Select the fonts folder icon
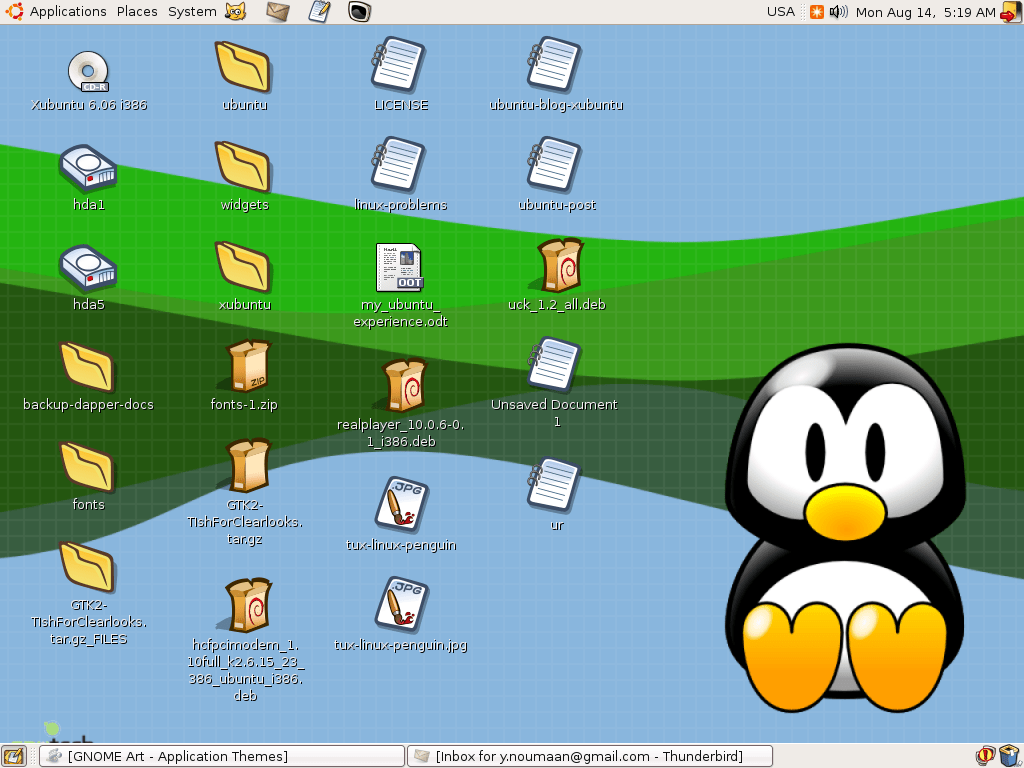Screen dimensions: 1024x768 click(88, 466)
